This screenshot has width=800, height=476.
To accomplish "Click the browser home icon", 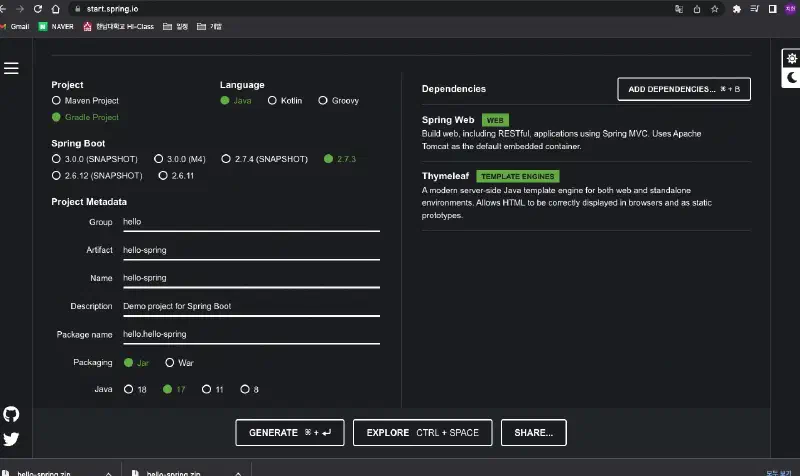I will (55, 8).
